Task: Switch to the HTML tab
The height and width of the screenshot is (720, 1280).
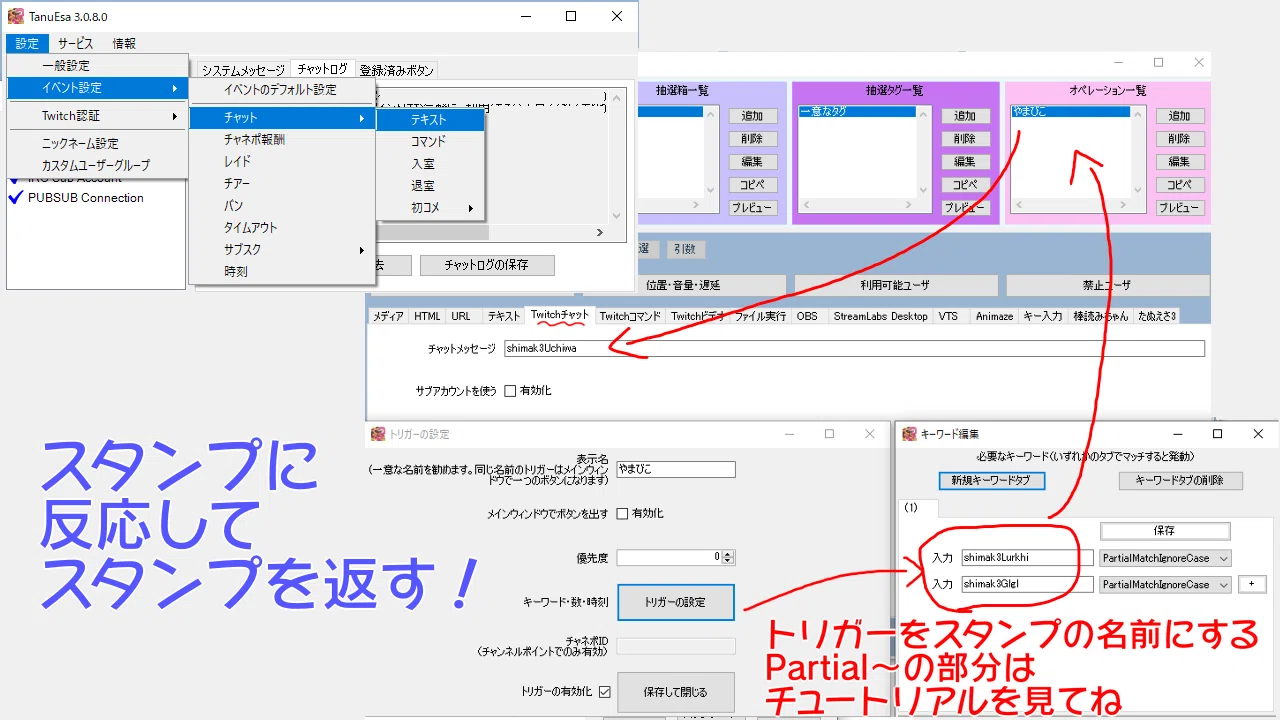Action: (427, 316)
